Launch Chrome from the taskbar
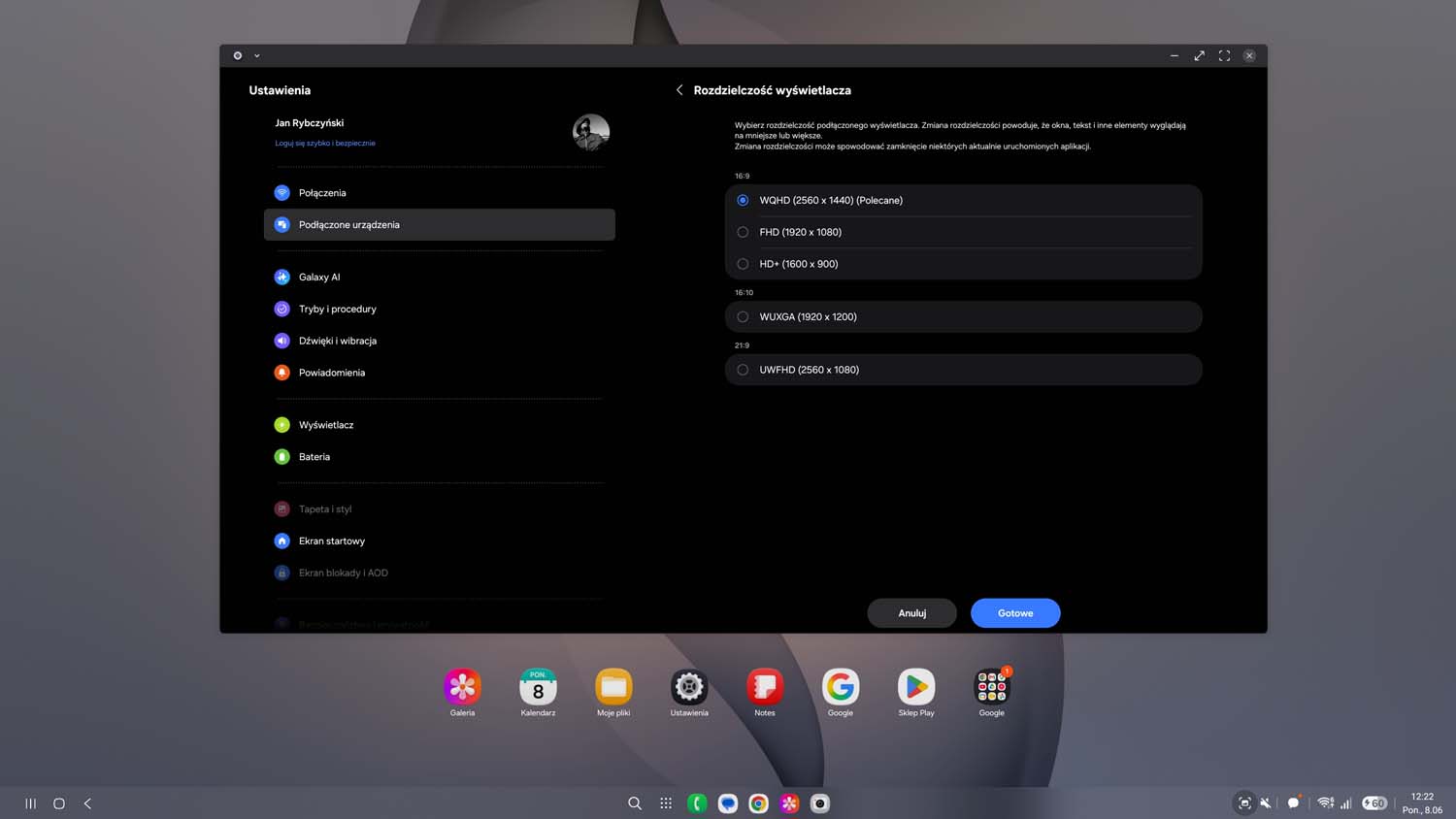1456x819 pixels. (759, 803)
